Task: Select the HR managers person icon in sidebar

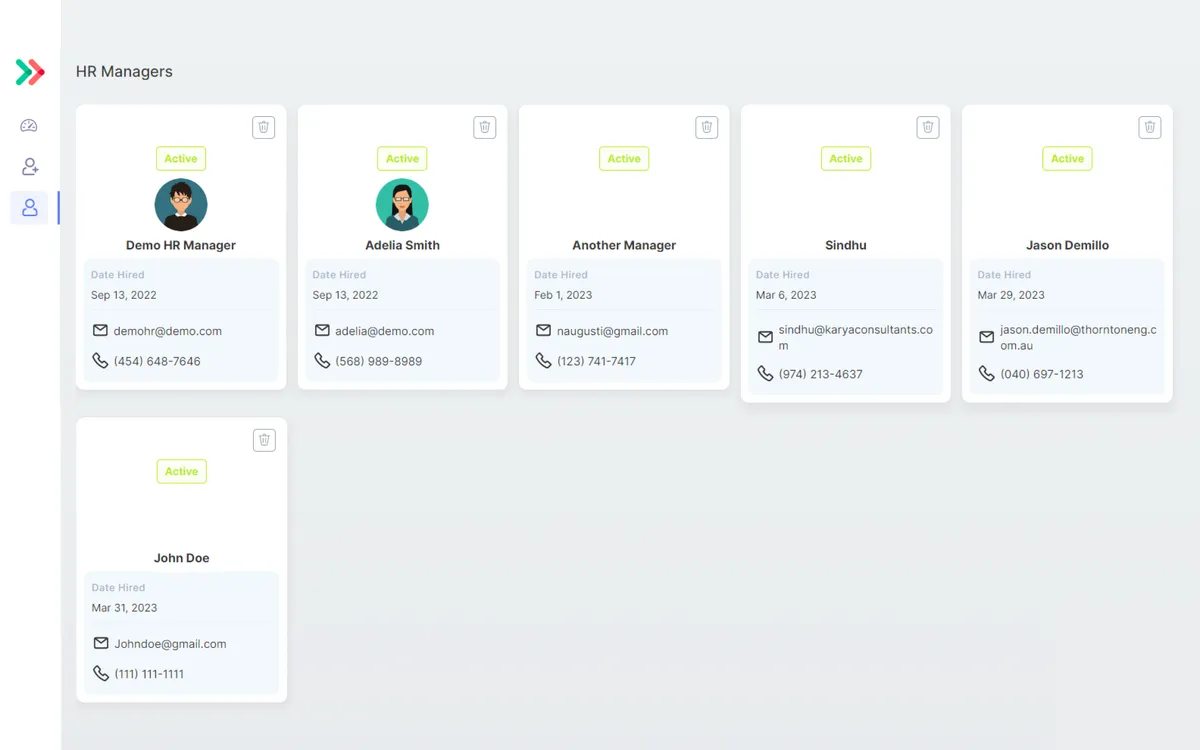Action: pyautogui.click(x=30, y=208)
